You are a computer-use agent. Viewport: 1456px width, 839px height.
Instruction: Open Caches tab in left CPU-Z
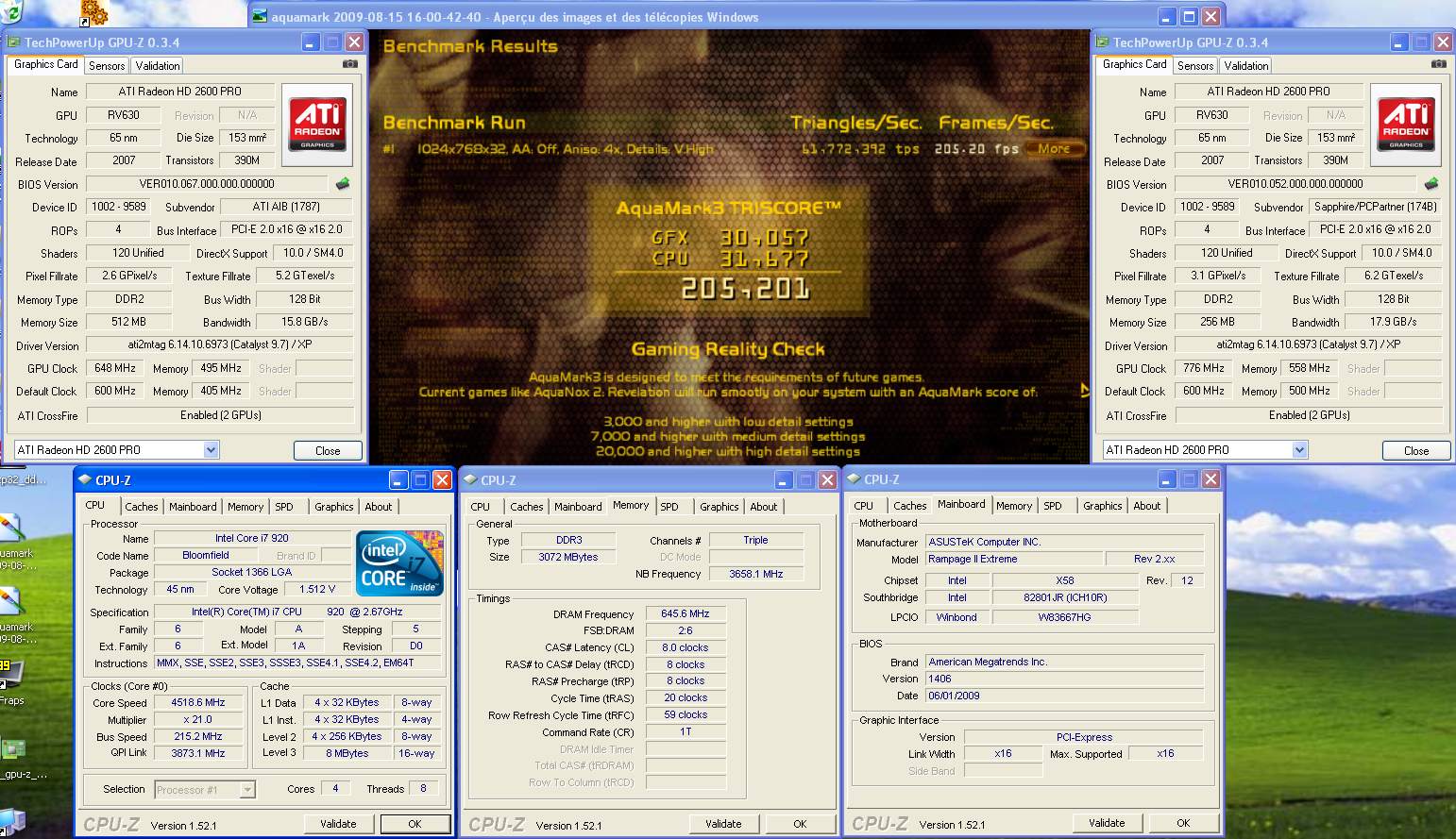coord(142,507)
